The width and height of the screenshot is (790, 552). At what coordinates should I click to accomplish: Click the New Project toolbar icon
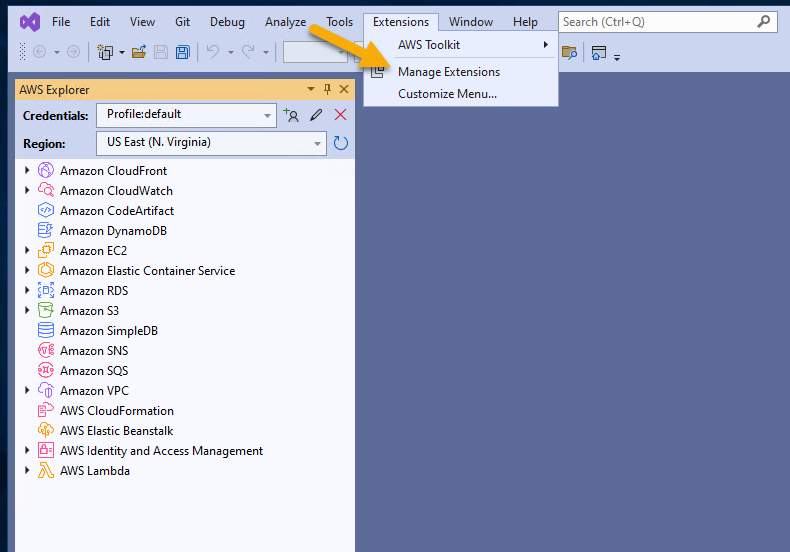pos(105,52)
